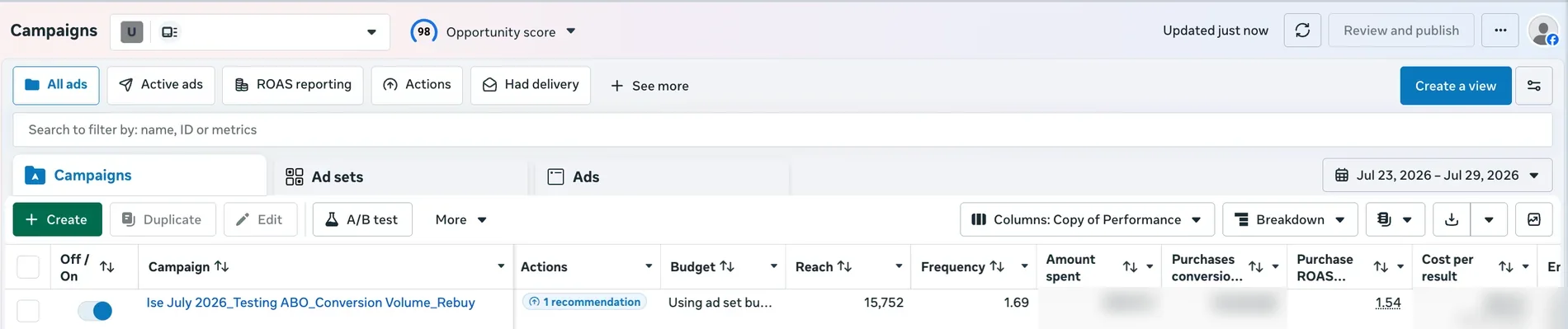Viewport: 1568px width, 329px height.
Task: Open the Ise July 2026 campaign link
Action: [311, 303]
